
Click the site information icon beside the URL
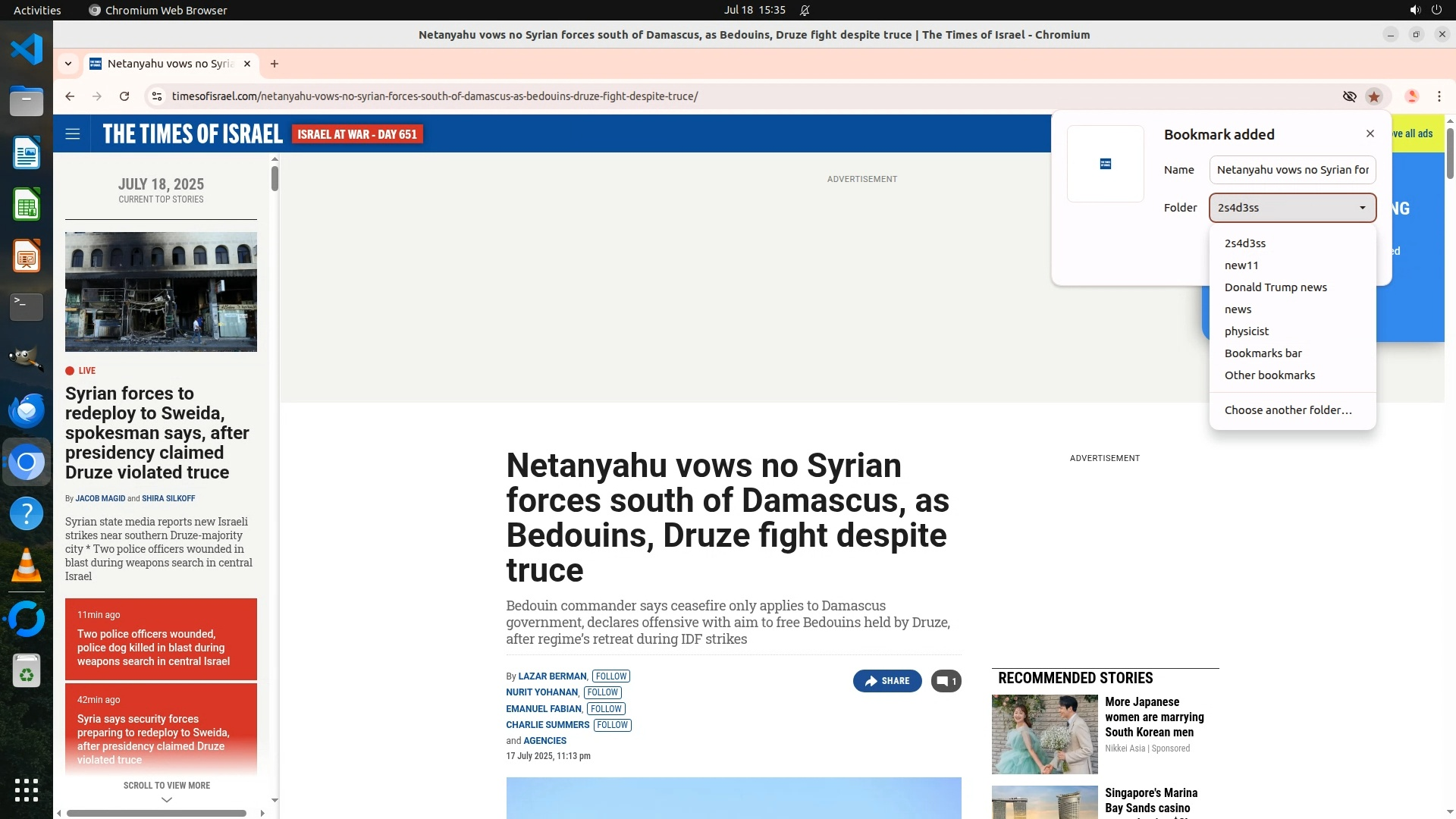click(x=157, y=96)
